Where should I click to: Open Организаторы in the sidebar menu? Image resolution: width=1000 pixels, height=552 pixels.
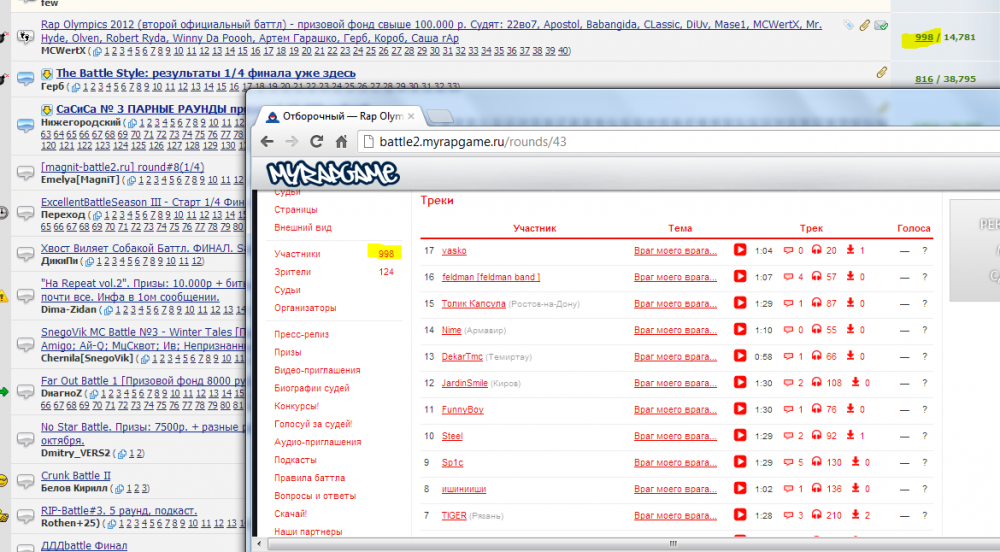pyautogui.click(x=305, y=307)
